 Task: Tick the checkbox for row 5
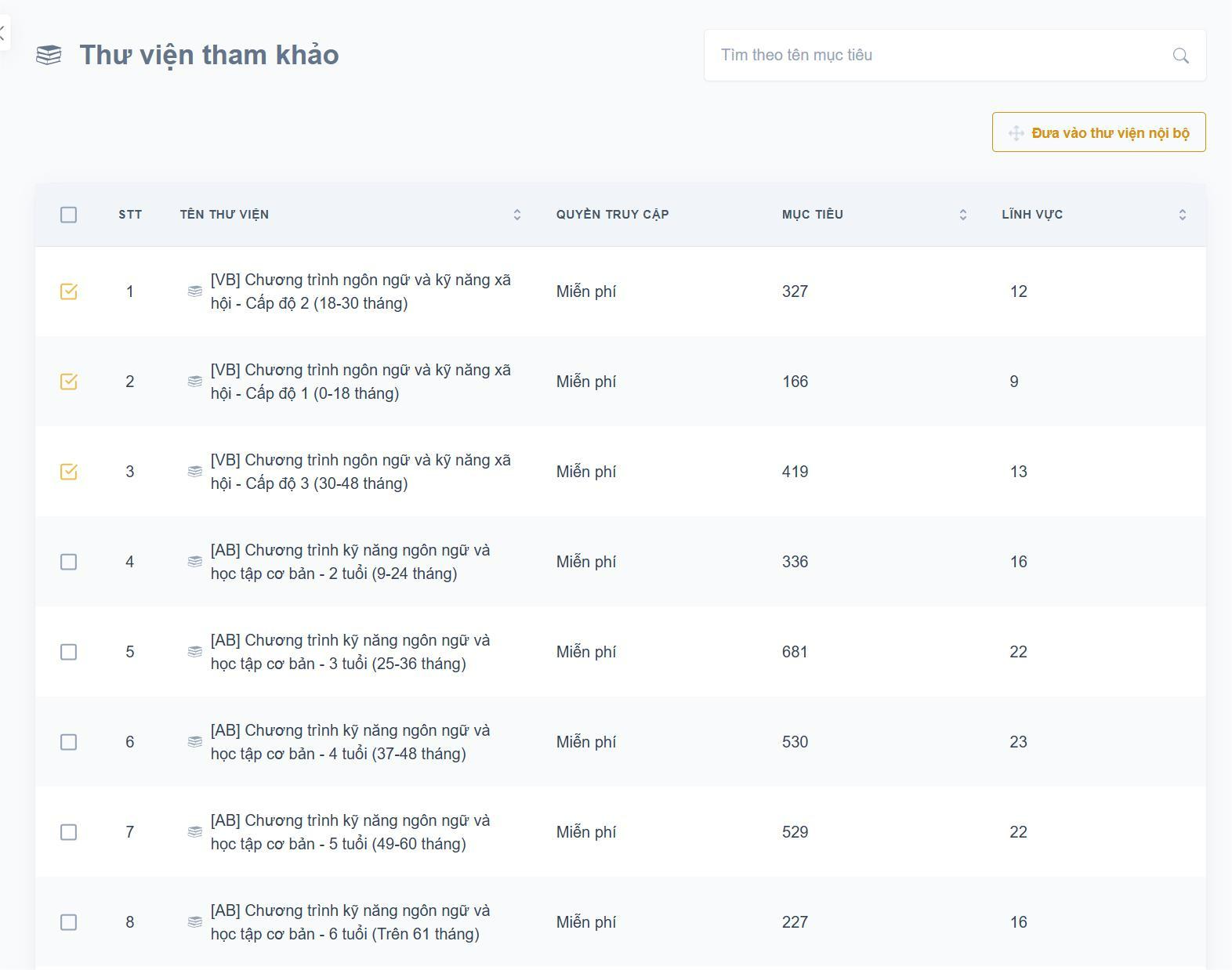tap(69, 652)
